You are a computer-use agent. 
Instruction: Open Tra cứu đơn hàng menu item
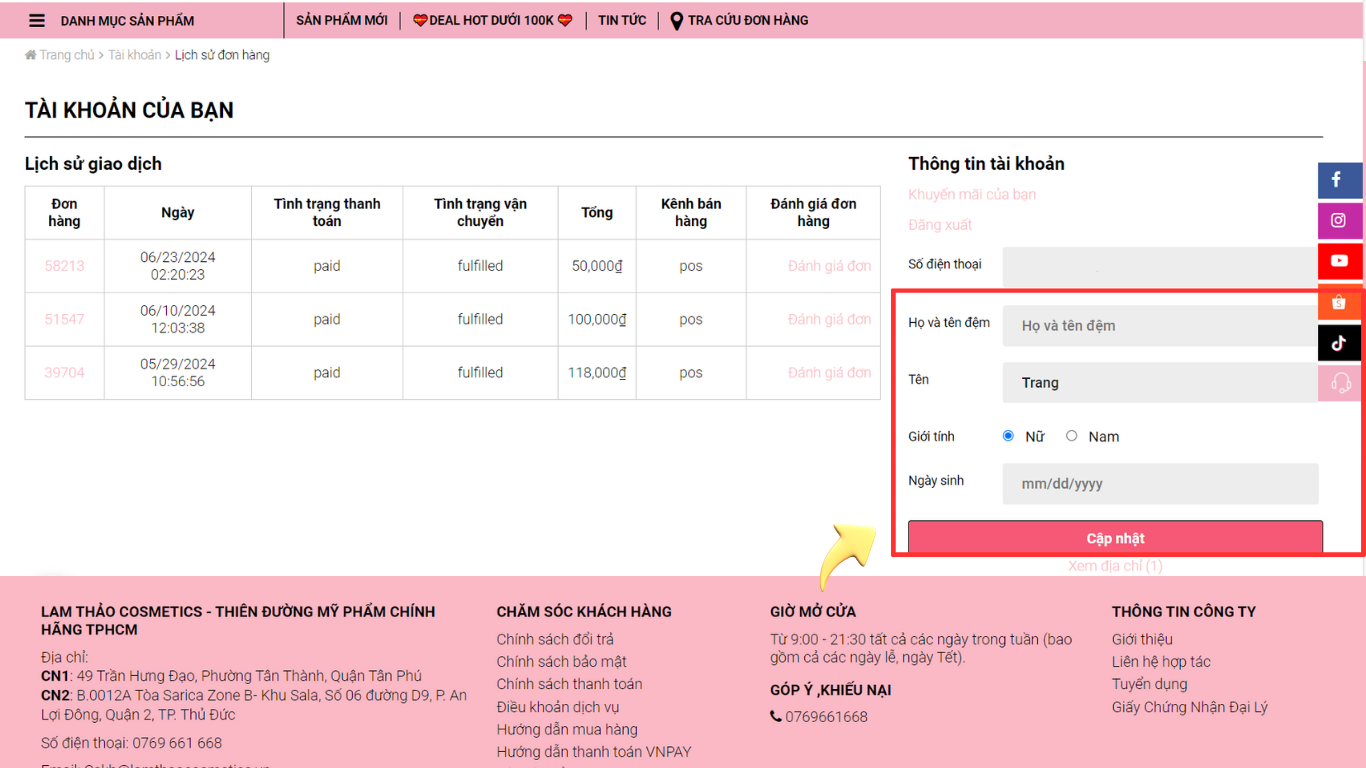pos(748,20)
